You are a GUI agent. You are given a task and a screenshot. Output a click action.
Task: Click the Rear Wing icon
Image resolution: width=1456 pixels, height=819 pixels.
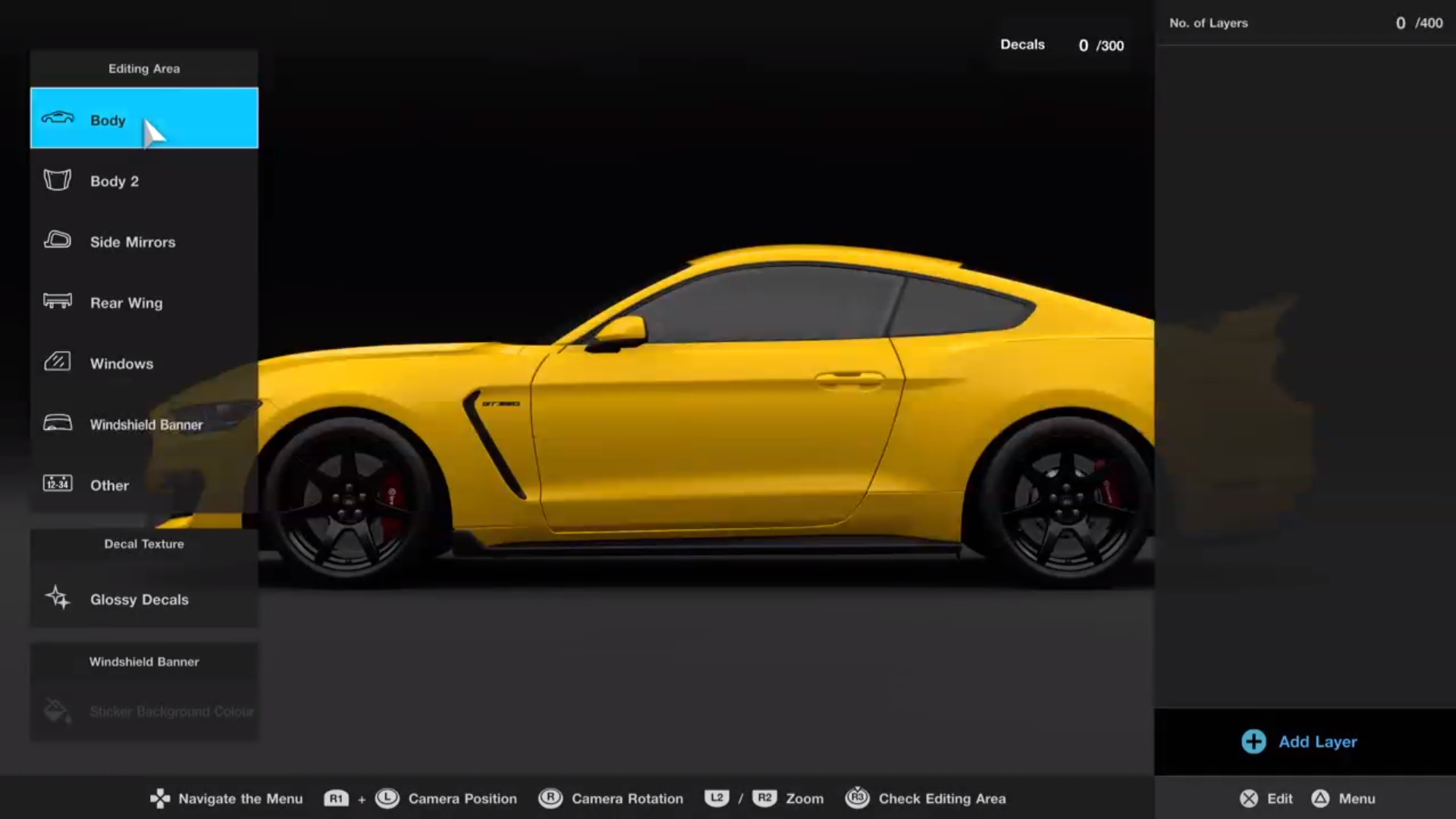click(x=57, y=302)
